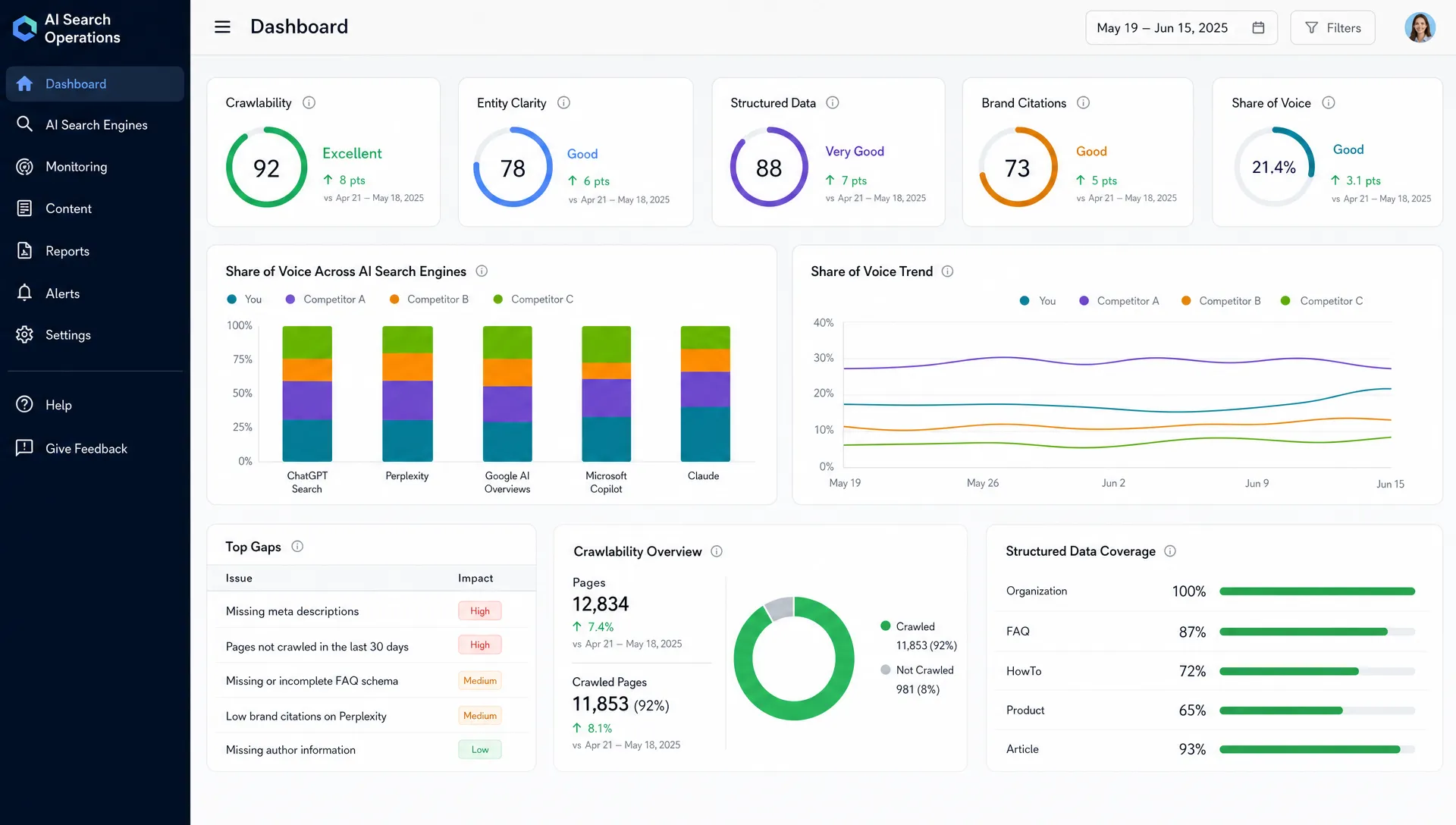Click the Share of Voice card info icon
Image resolution: width=1456 pixels, height=825 pixels.
[1329, 102]
